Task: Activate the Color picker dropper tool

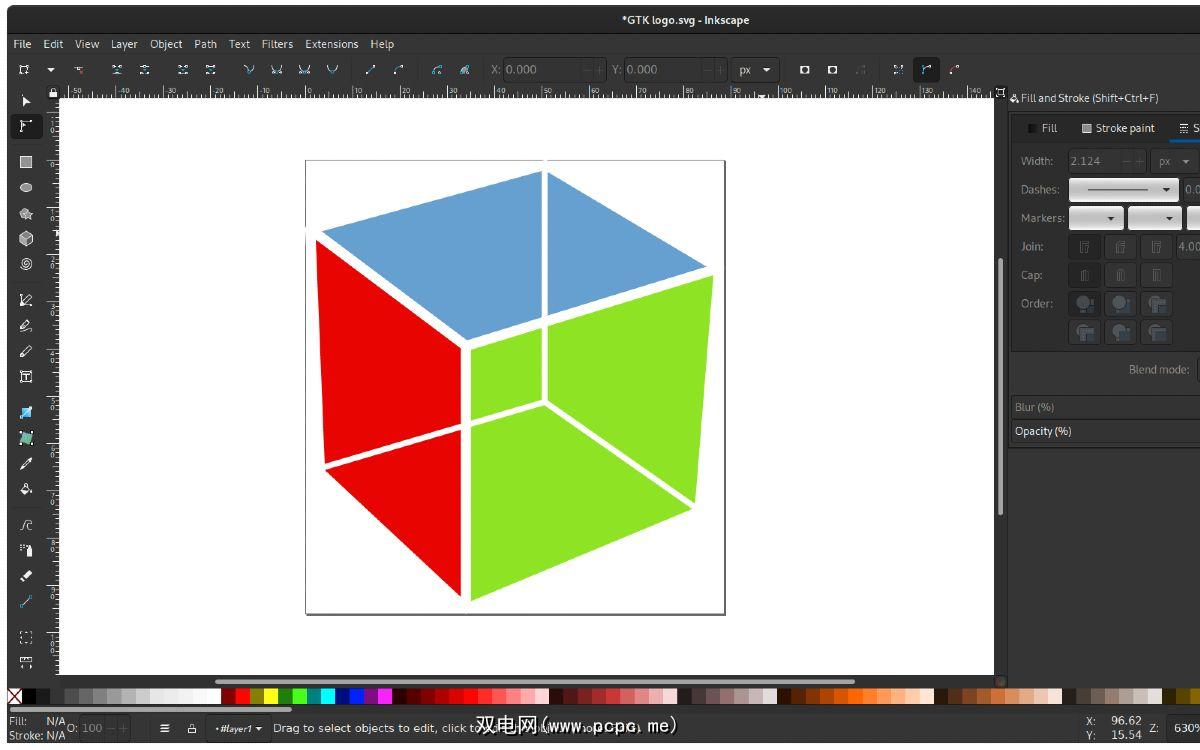Action: pyautogui.click(x=26, y=464)
